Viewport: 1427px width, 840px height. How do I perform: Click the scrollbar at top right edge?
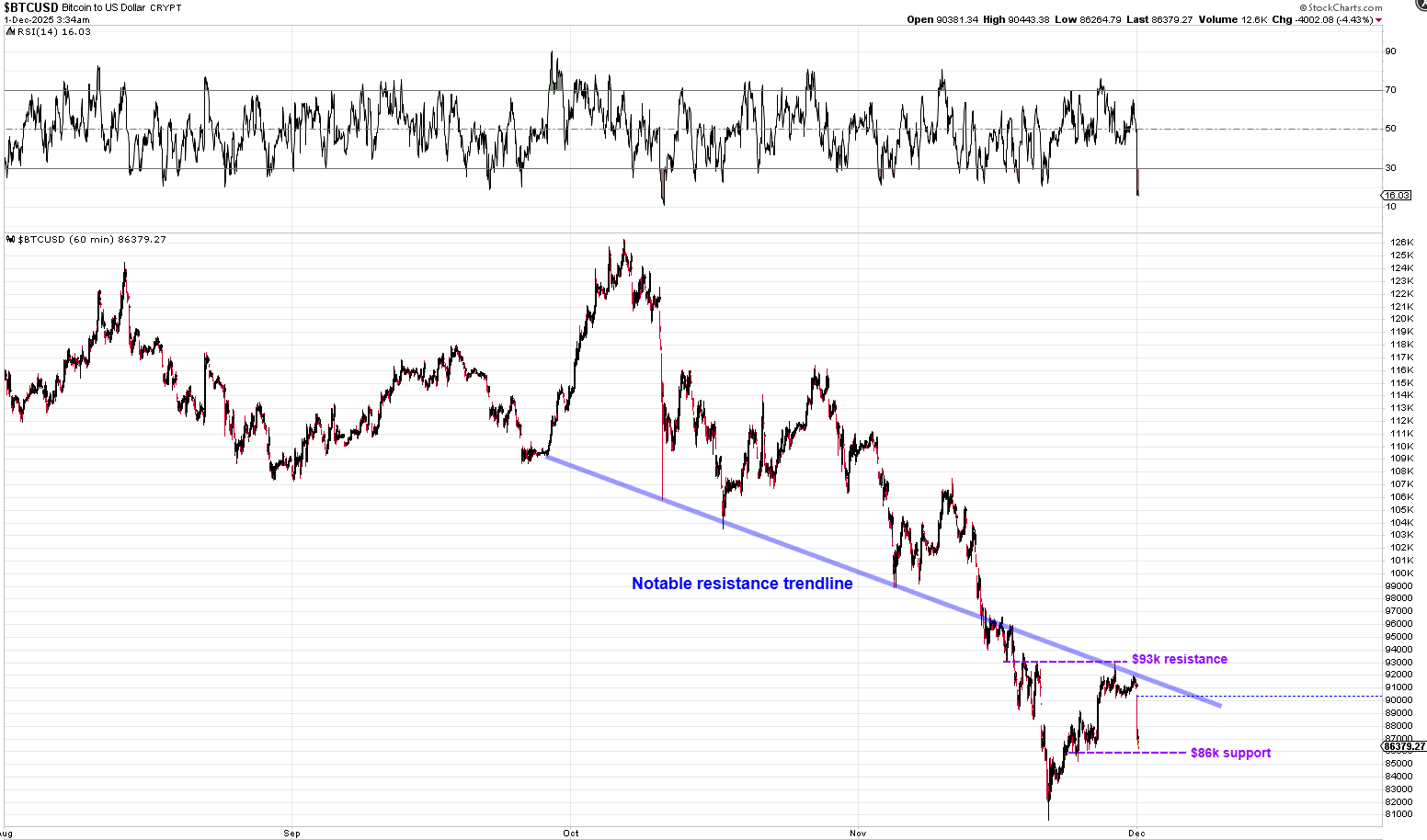[1419, 5]
